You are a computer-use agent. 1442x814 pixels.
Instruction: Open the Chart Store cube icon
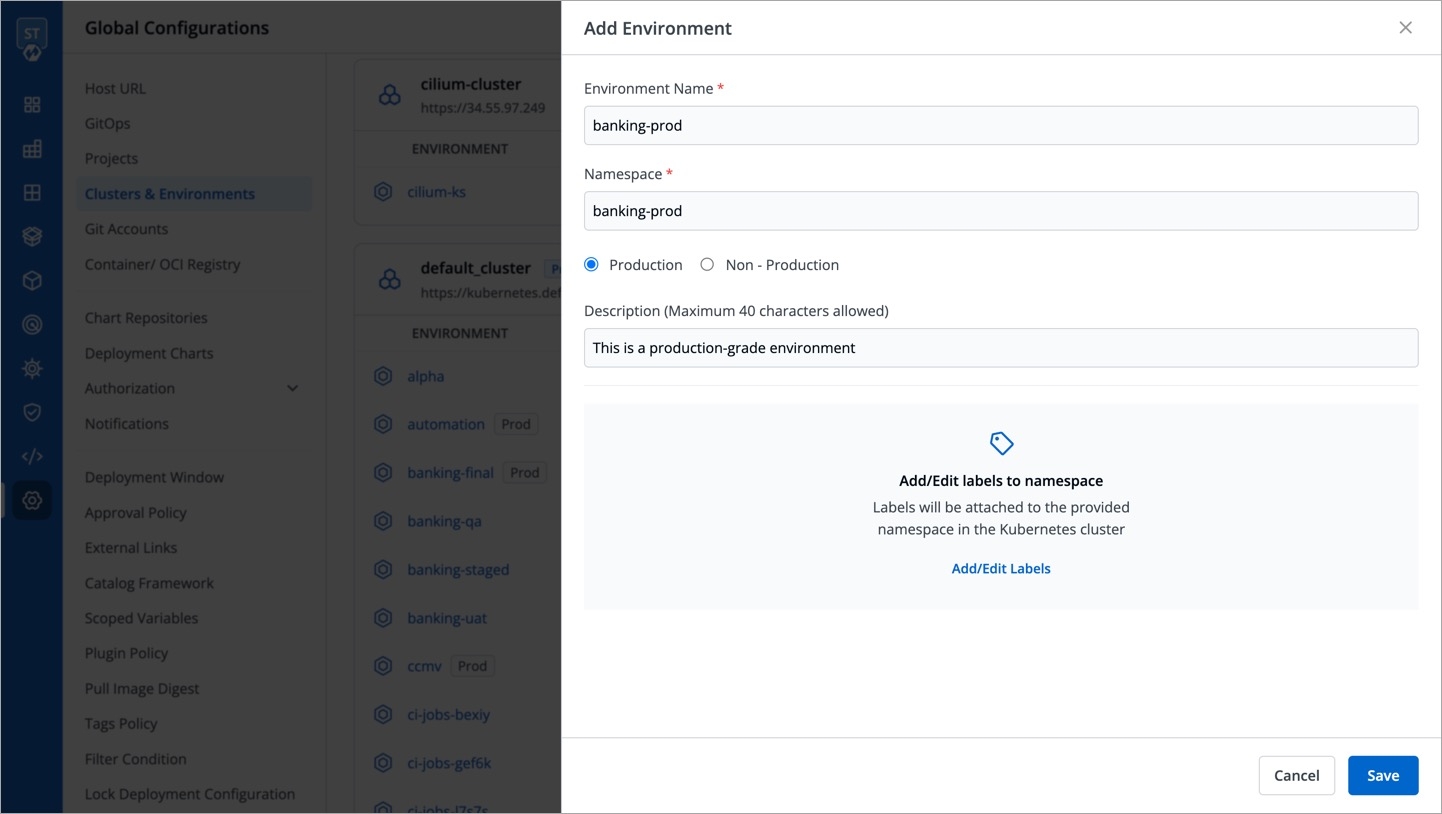pyautogui.click(x=32, y=281)
